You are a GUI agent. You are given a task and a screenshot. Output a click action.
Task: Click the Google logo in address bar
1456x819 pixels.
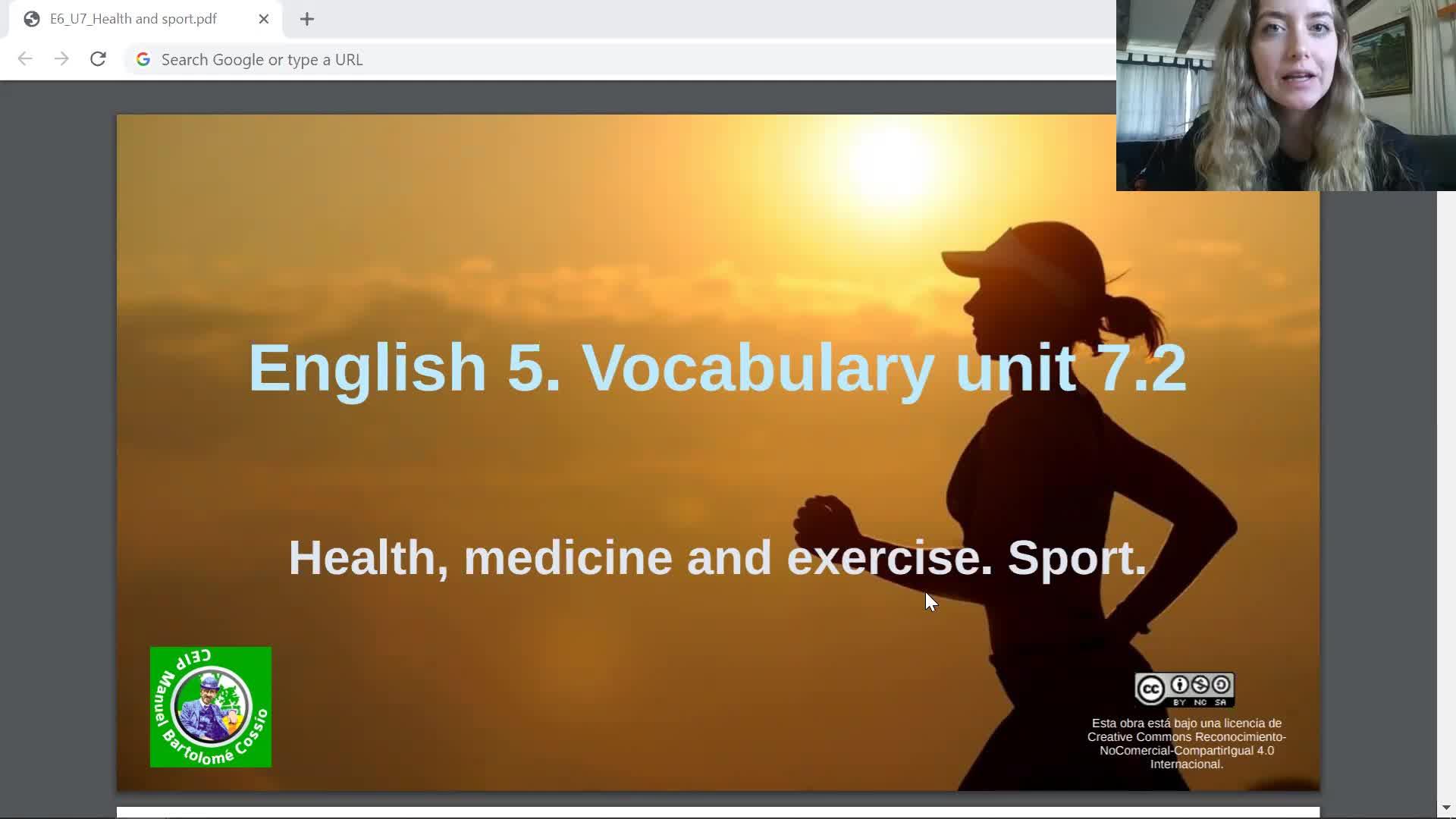point(143,59)
